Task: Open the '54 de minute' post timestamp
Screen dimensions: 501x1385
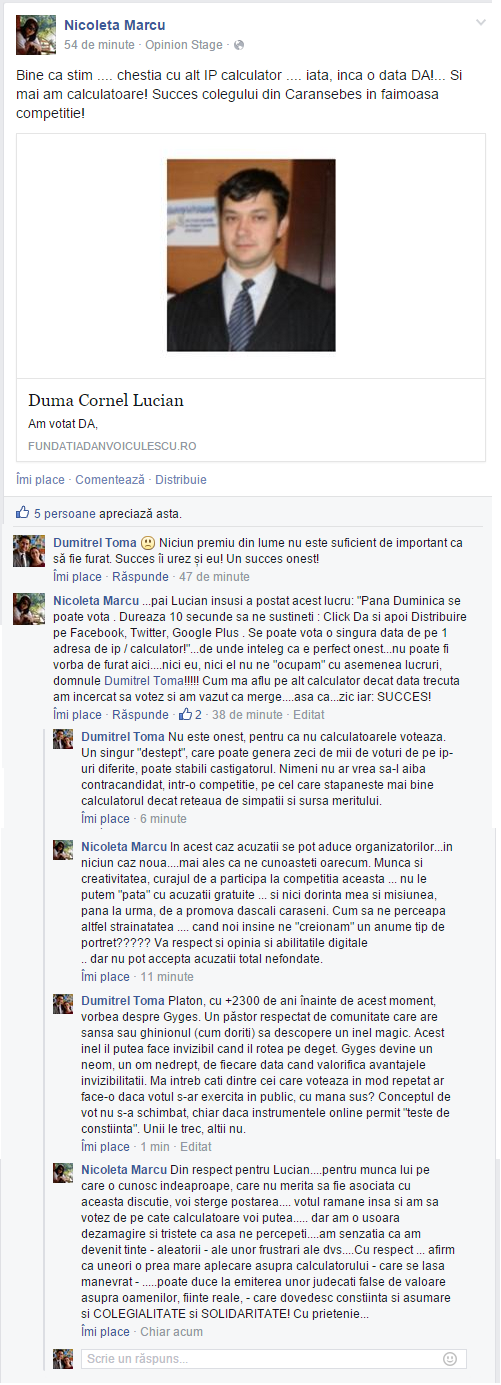Action: (x=99, y=45)
